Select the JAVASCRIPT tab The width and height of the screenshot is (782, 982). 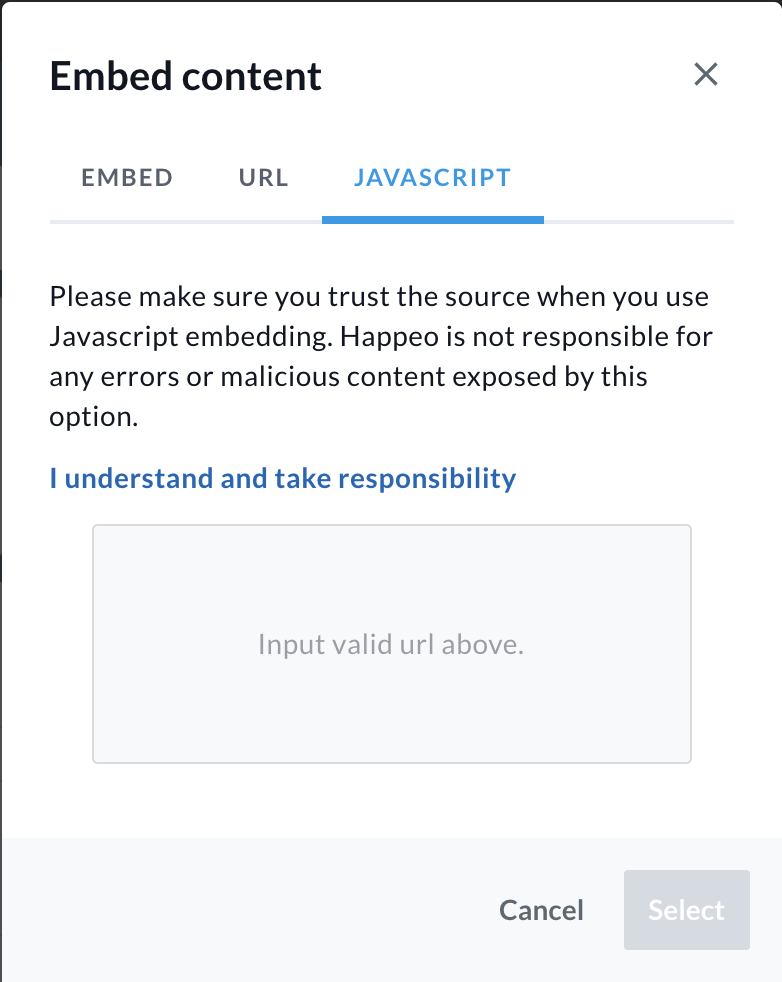pyautogui.click(x=432, y=178)
